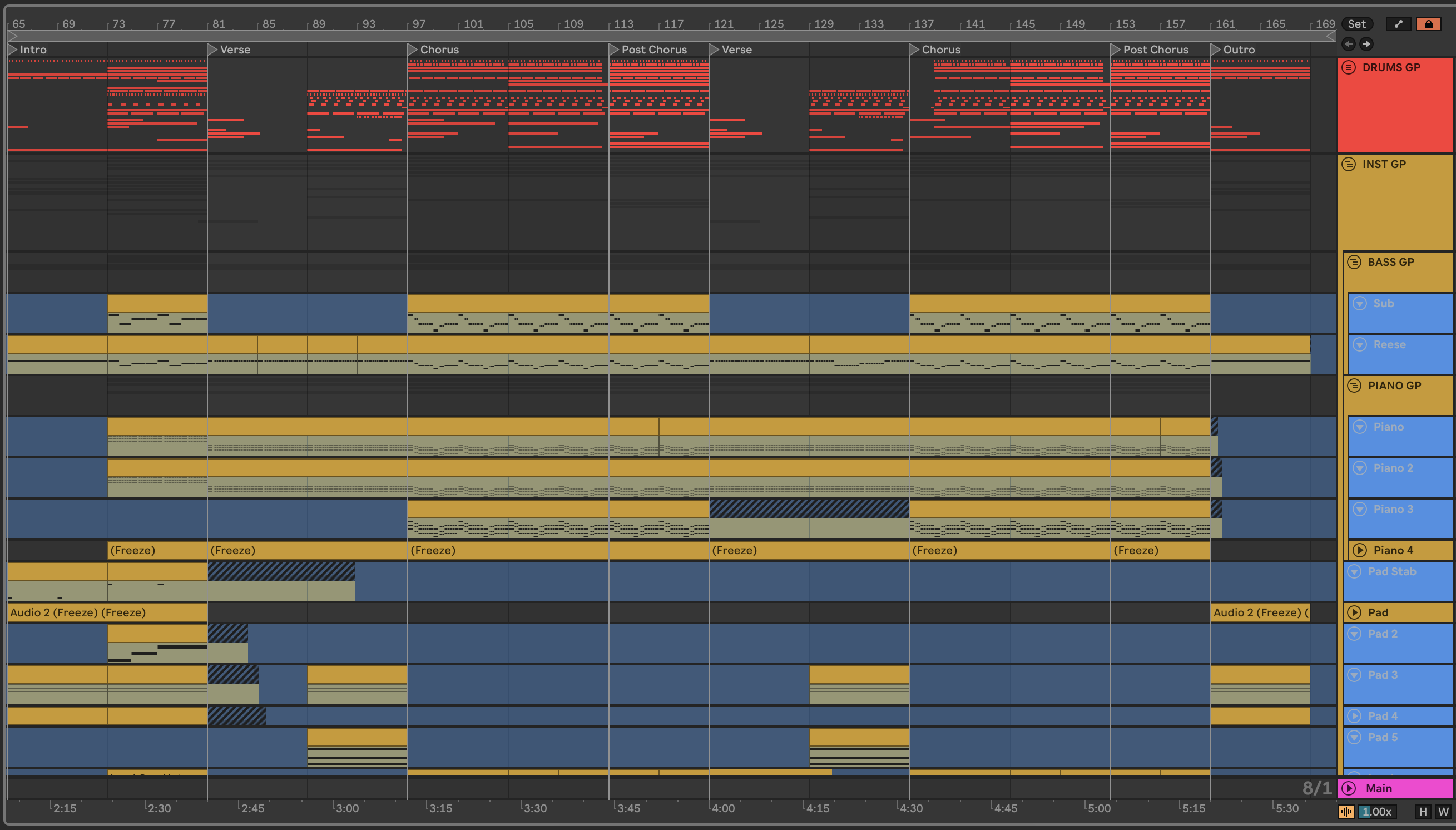Viewport: 1456px width, 830px height.
Task: Click the 3:15 mark in time ruler
Action: tap(440, 808)
